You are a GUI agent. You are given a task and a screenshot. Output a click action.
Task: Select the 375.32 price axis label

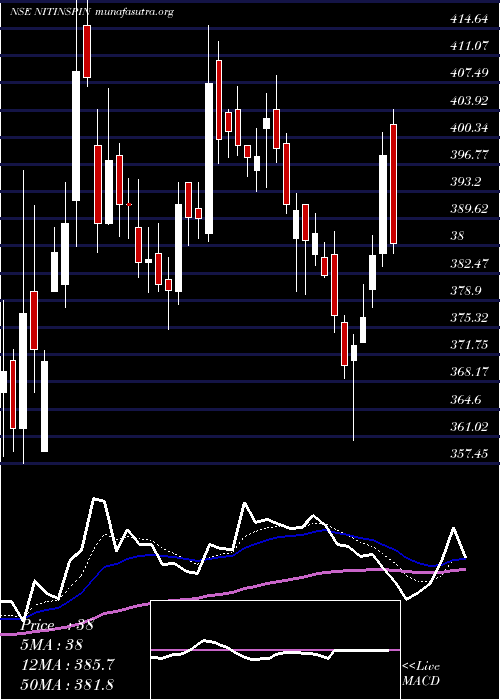tap(468, 318)
